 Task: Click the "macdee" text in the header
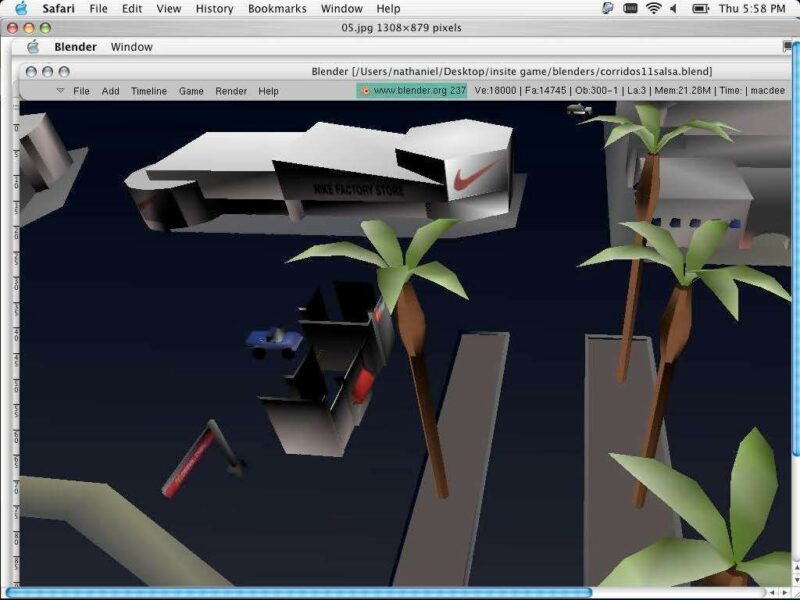768,91
